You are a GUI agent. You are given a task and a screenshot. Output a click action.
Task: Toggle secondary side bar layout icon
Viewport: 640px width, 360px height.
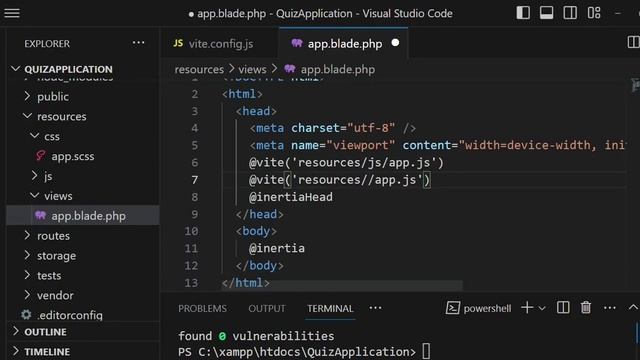(x=570, y=13)
